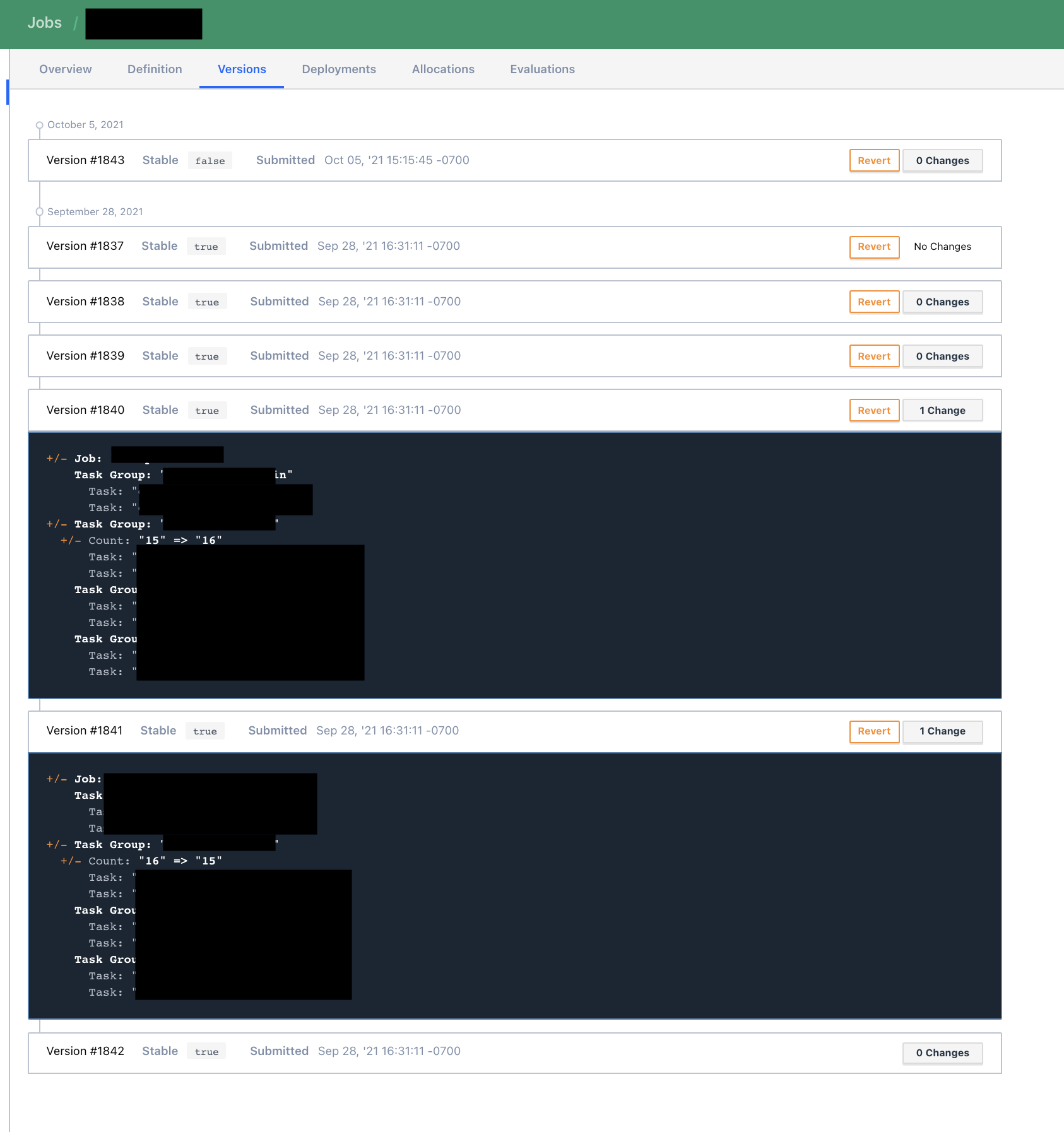
Task: Click the 'false' stable badge on Version #1843
Action: 210,161
